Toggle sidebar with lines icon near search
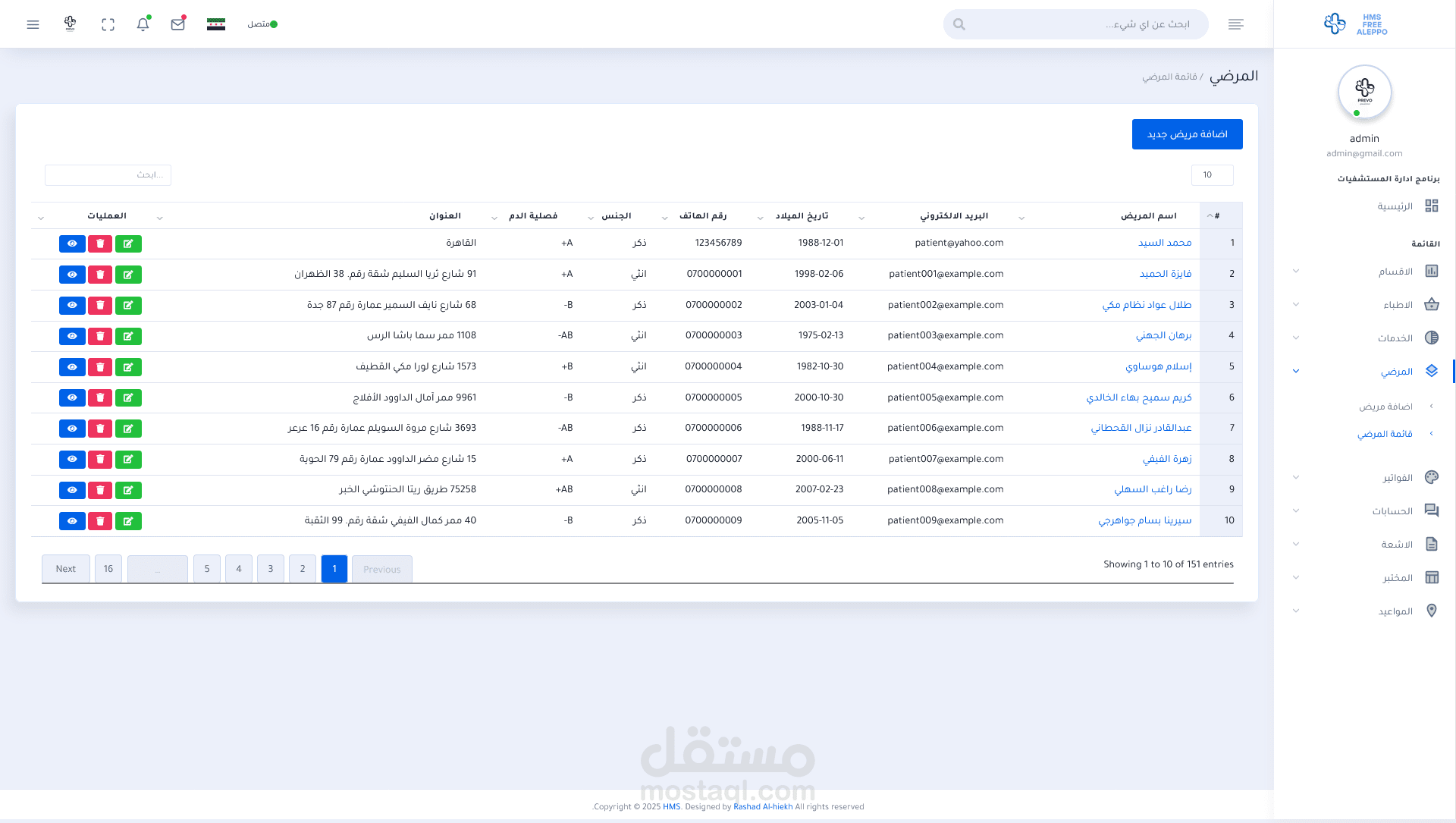This screenshot has height=823, width=1456. [x=1235, y=24]
